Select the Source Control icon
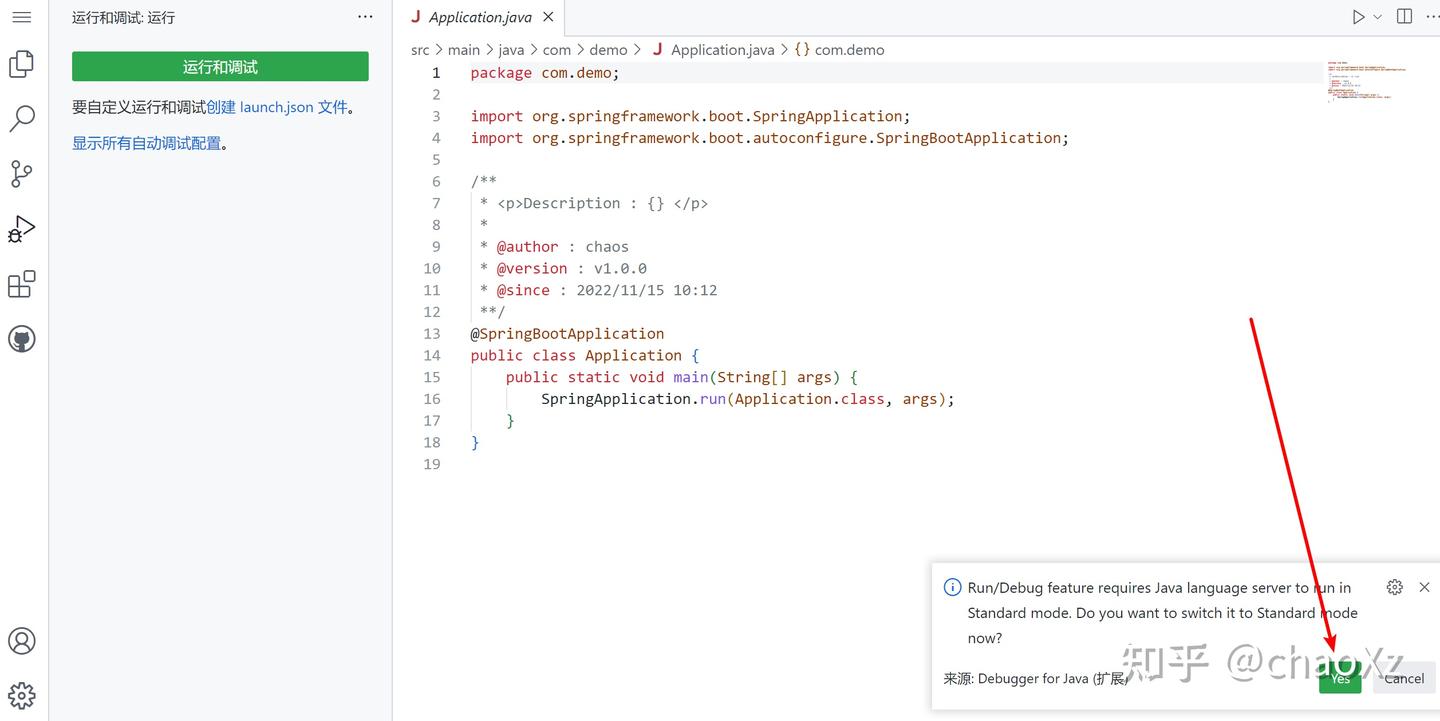The width and height of the screenshot is (1440, 721). tap(22, 173)
